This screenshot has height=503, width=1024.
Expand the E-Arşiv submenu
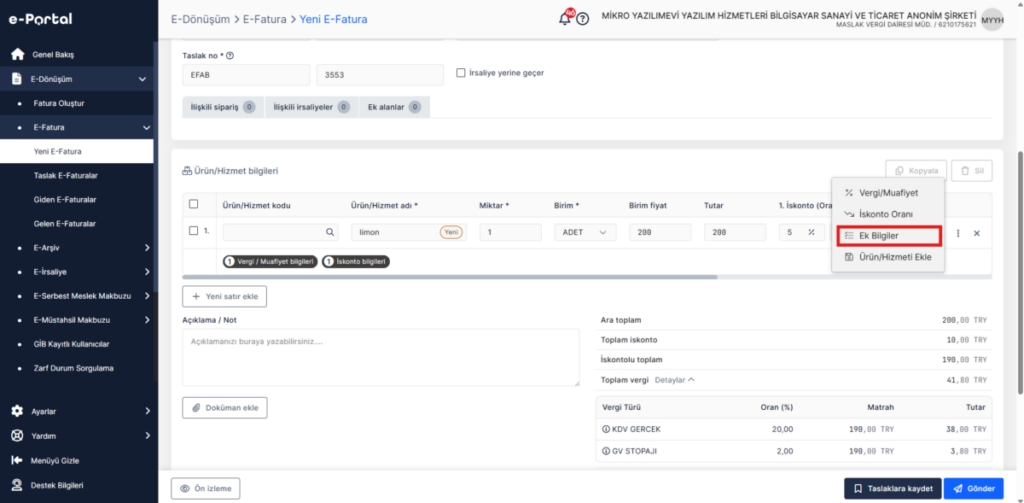pos(147,248)
